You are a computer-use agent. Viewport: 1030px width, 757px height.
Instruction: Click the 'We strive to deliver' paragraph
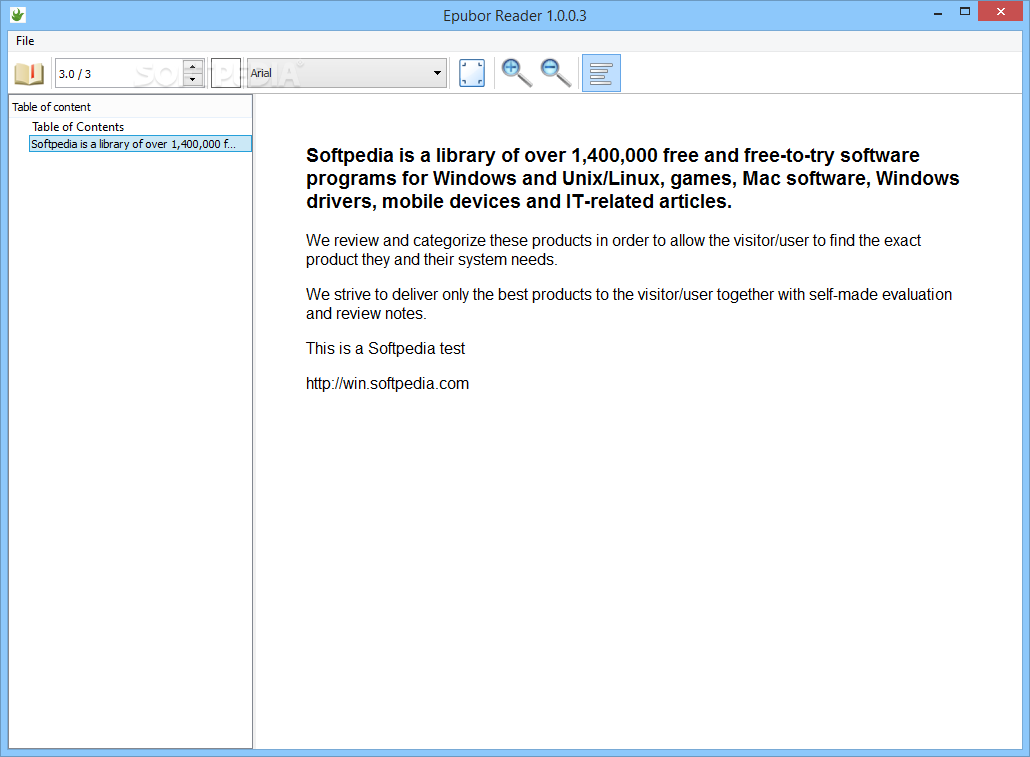point(629,304)
